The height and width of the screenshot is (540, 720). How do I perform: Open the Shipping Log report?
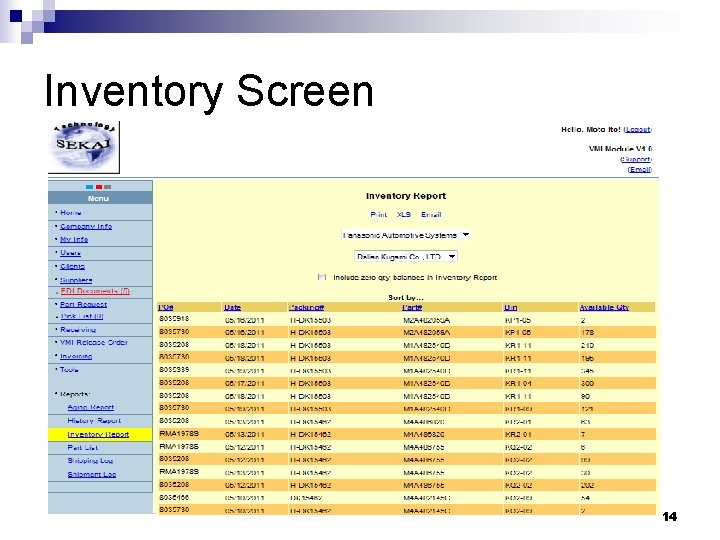[90, 461]
